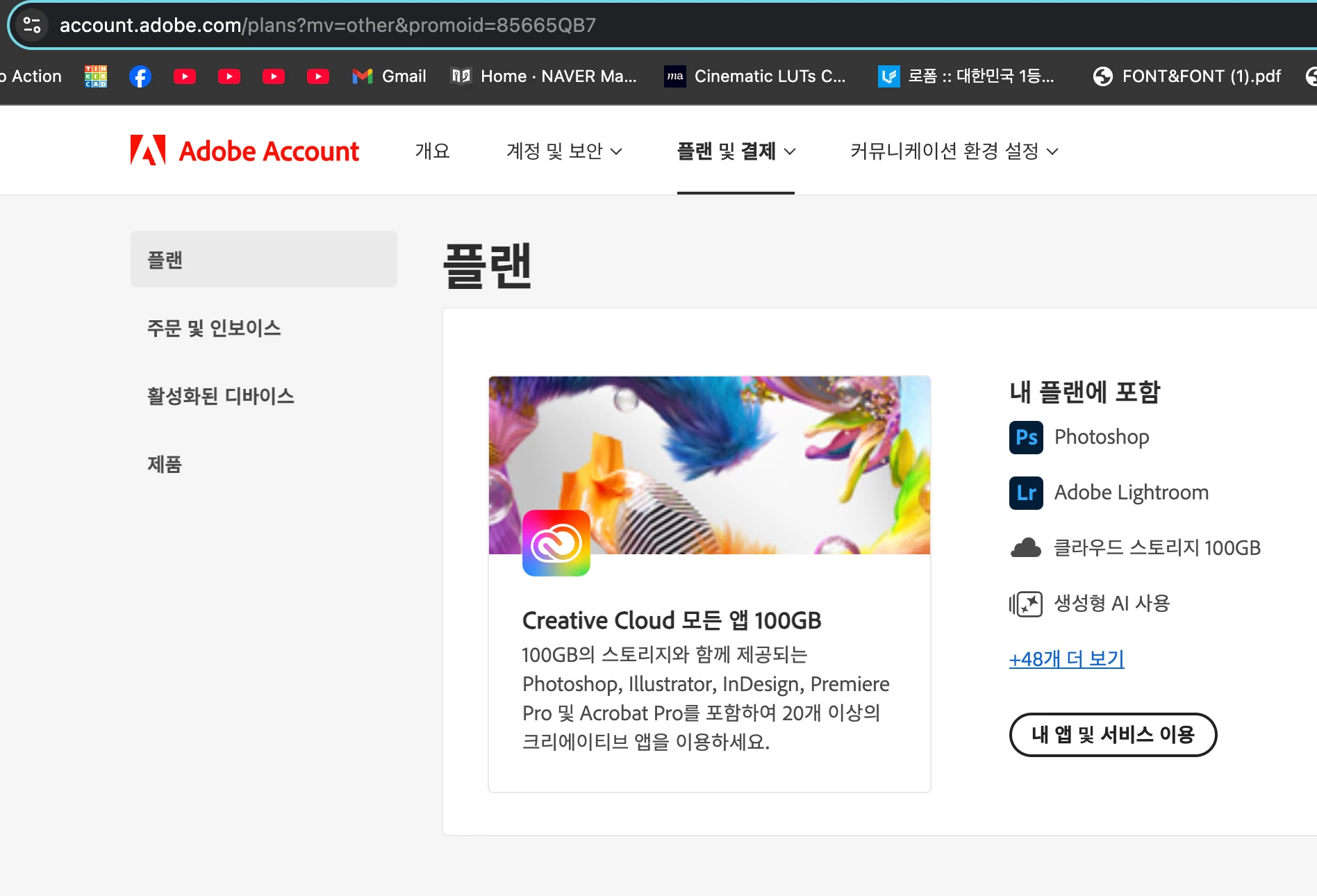The width and height of the screenshot is (1317, 896).
Task: Click the 클라우드 스토리지 100GB text
Action: [x=1157, y=548]
